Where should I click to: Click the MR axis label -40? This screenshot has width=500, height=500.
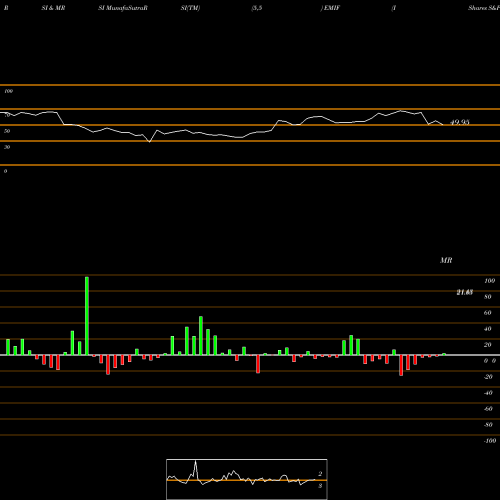pyautogui.click(x=488, y=393)
